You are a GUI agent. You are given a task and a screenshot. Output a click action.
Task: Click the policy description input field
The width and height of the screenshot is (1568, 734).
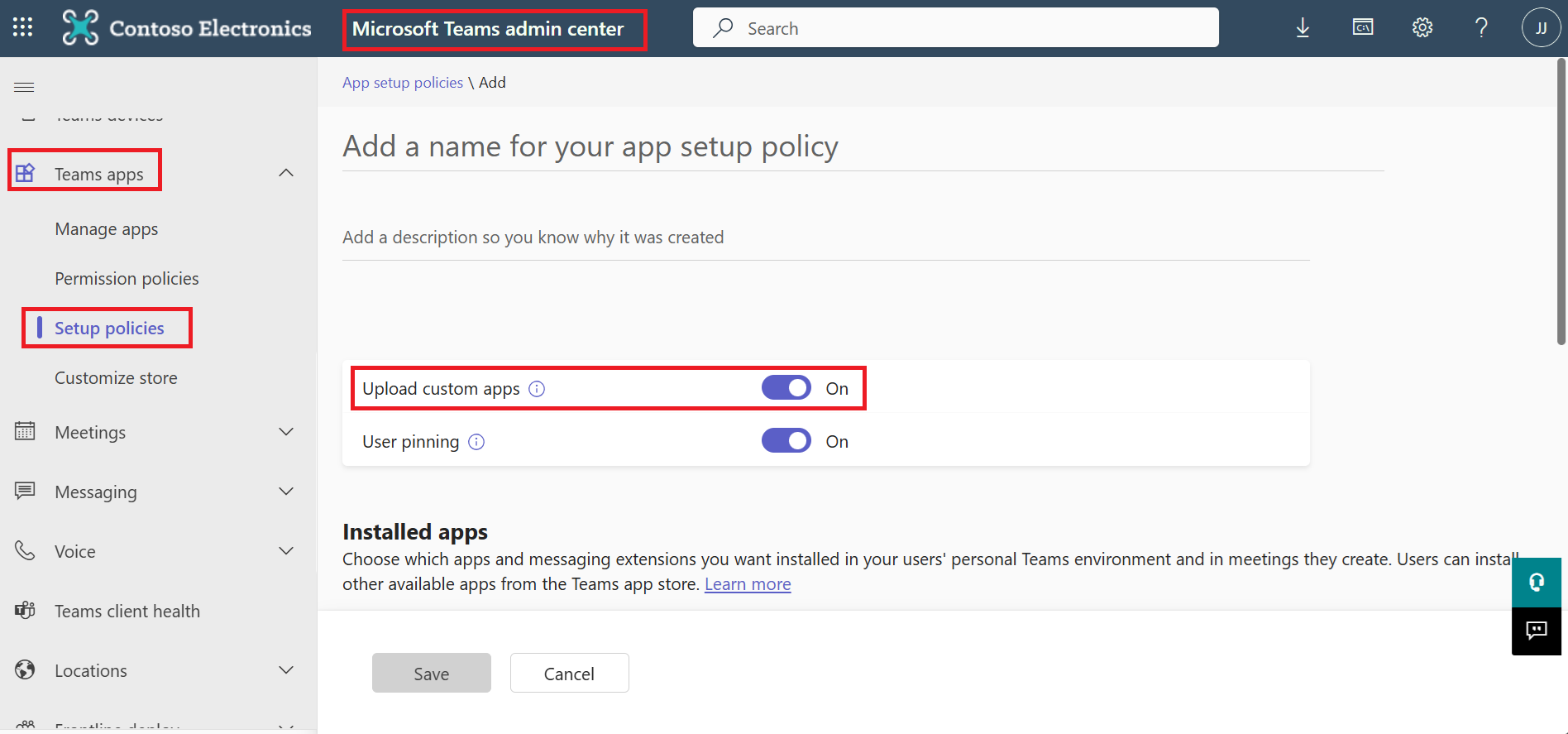[x=825, y=238]
